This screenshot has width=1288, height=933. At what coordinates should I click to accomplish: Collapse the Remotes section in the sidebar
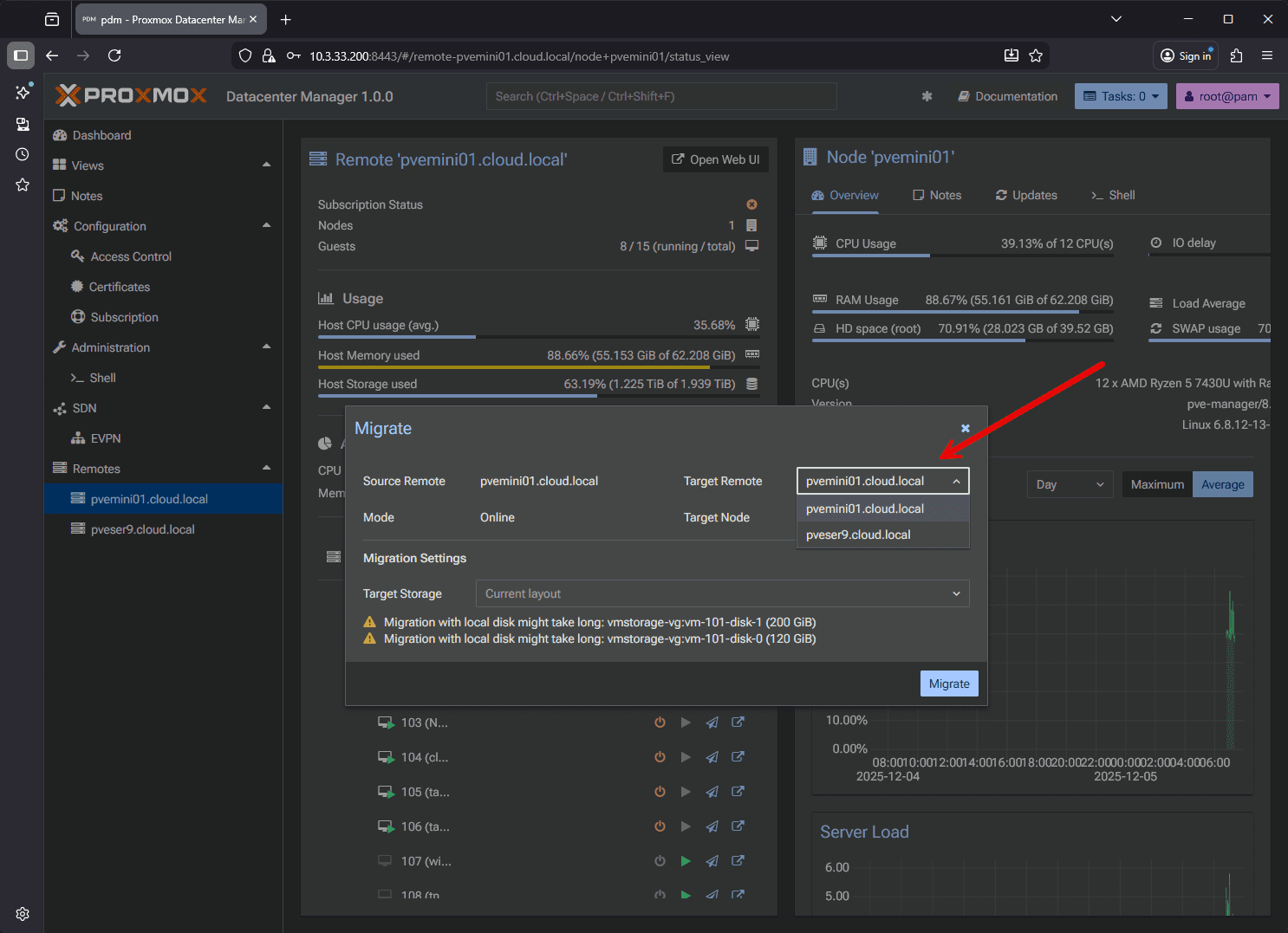(267, 468)
